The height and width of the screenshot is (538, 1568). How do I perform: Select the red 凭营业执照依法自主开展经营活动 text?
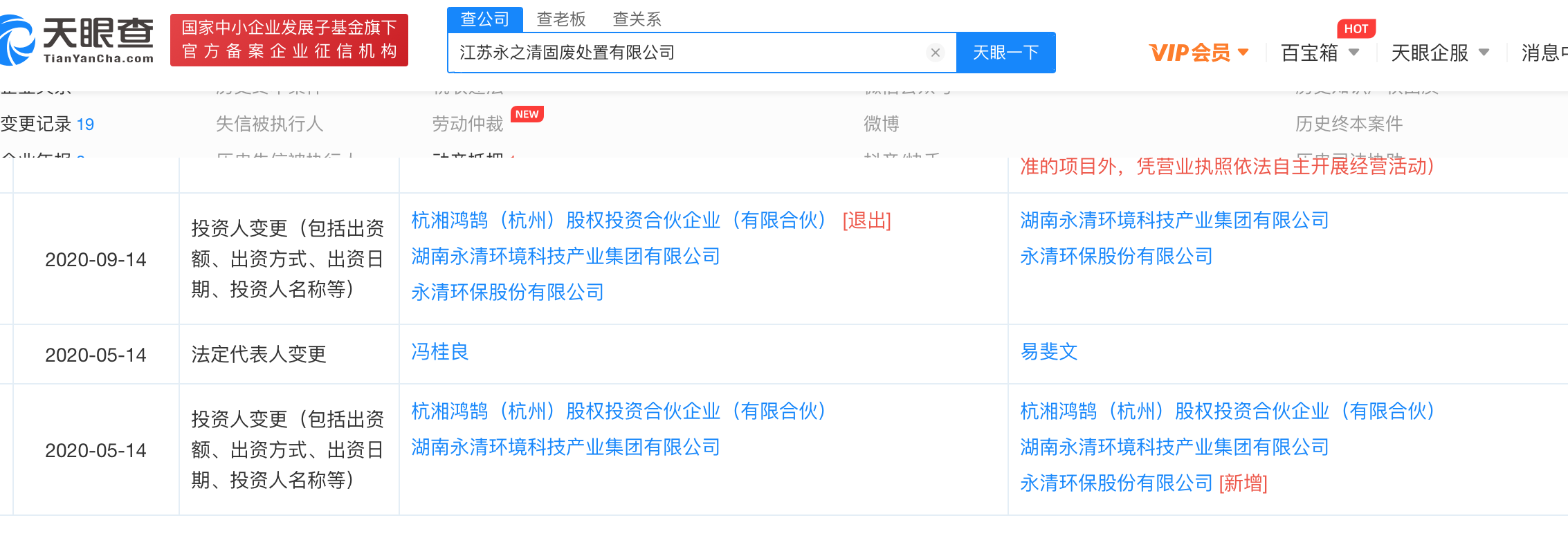point(1285,167)
